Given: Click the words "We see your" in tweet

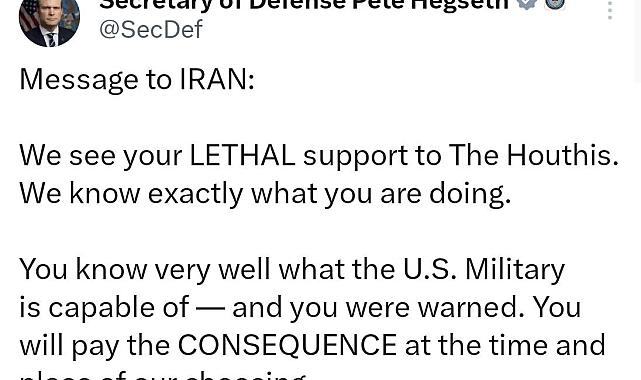Looking at the screenshot, I should 101,156.
